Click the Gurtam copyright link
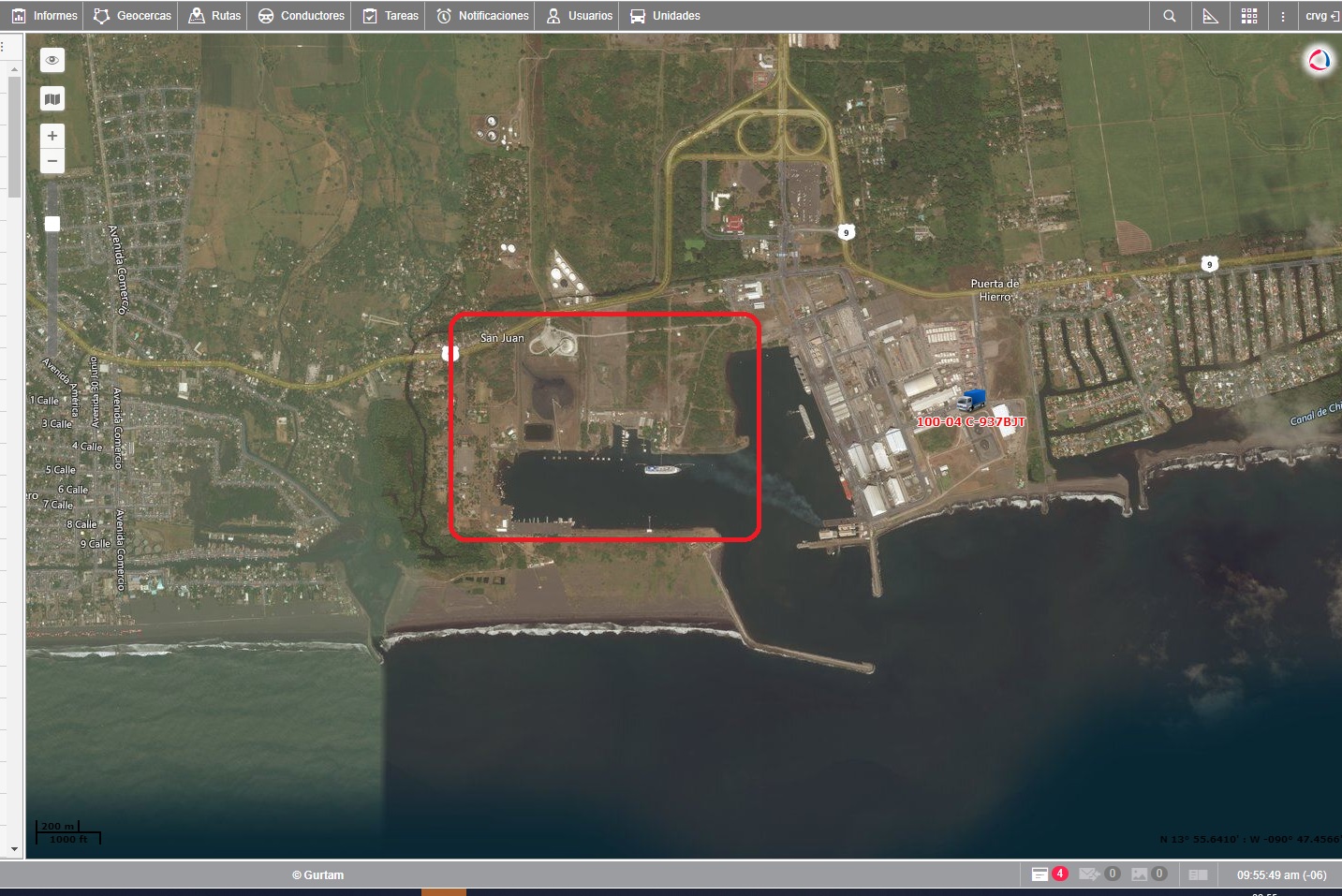Image resolution: width=1342 pixels, height=896 pixels. point(317,875)
